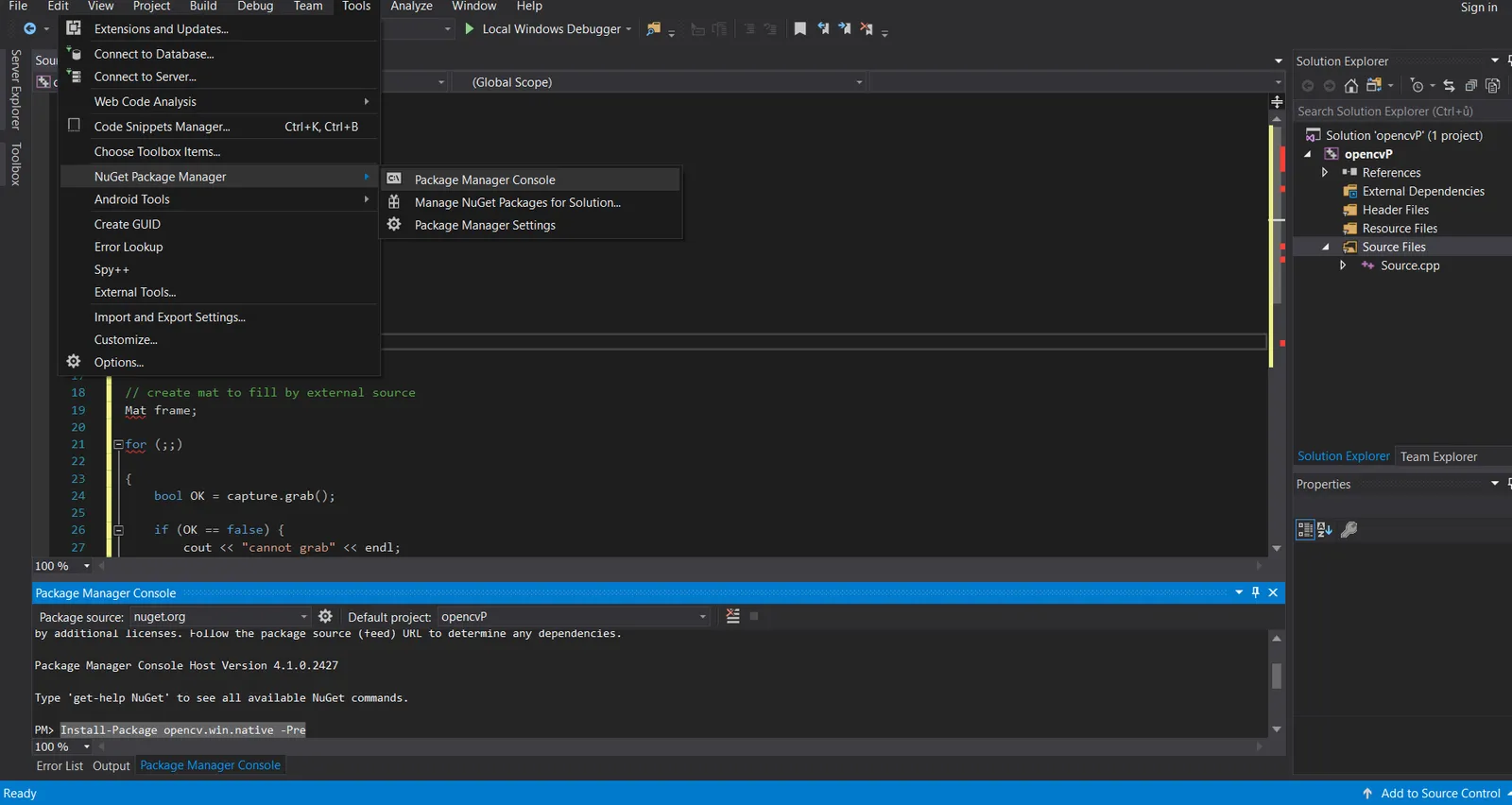
Task: Open the Analyze menu
Action: (x=411, y=7)
